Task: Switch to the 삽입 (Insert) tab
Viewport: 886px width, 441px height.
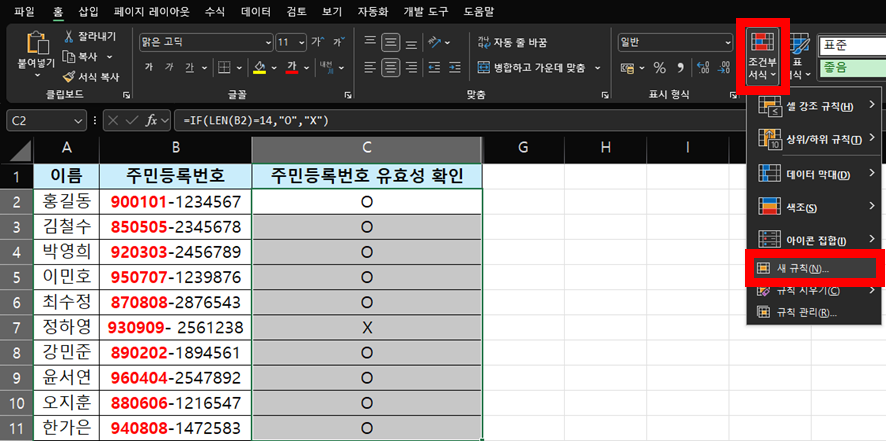Action: click(x=88, y=11)
